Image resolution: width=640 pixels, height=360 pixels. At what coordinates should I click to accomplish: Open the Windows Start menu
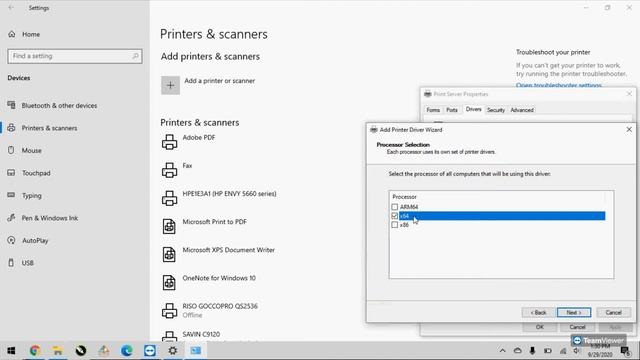11,351
